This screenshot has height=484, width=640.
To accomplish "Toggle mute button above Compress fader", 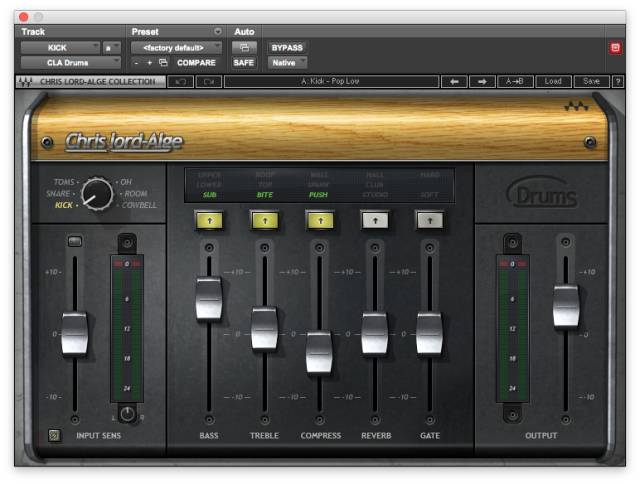I will pyautogui.click(x=320, y=248).
